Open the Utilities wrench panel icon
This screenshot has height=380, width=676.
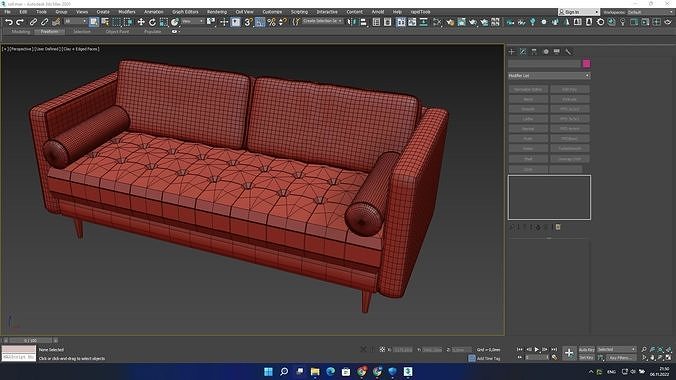point(568,52)
